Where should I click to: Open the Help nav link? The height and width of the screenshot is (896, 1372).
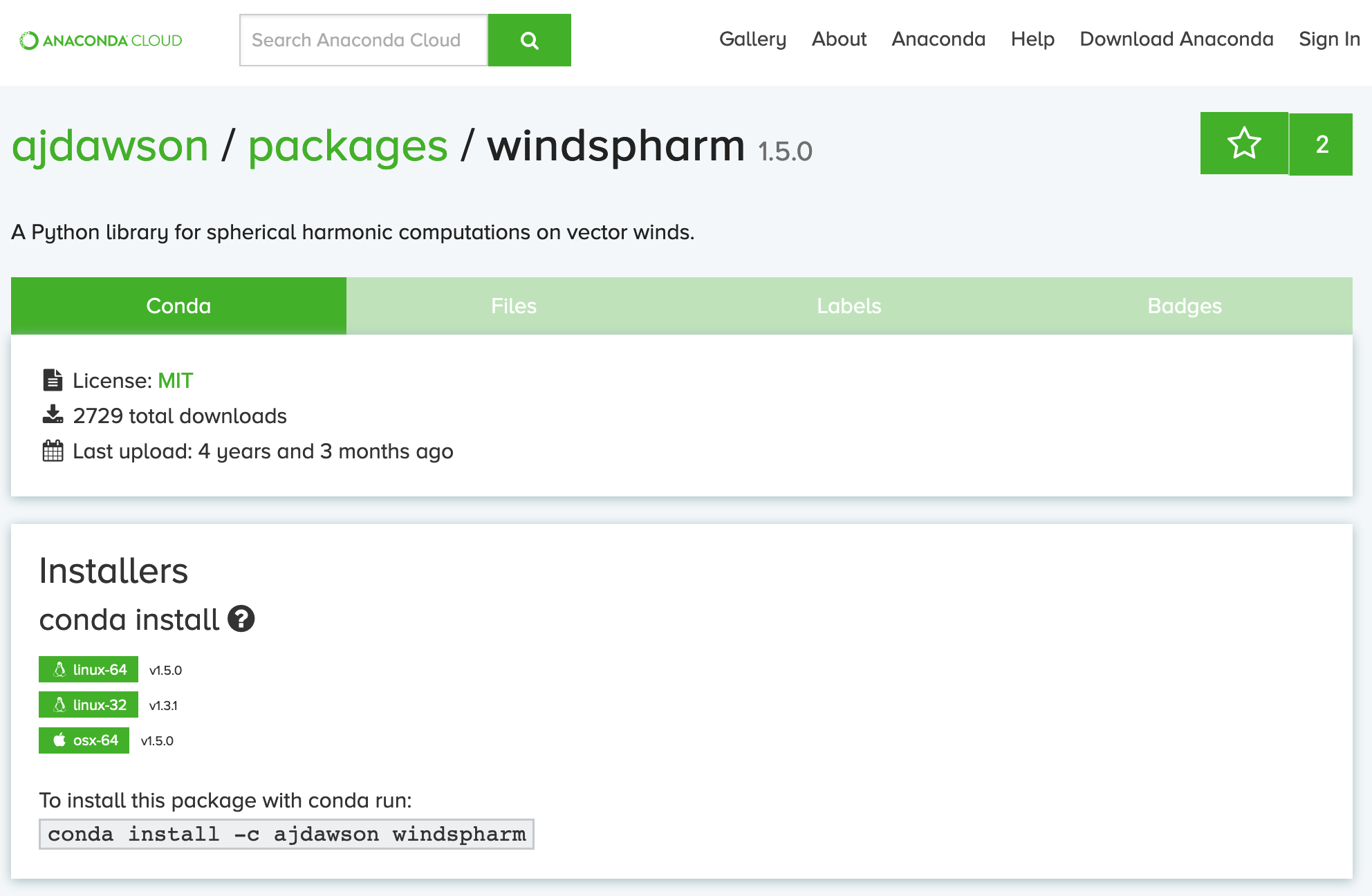pyautogui.click(x=1032, y=39)
